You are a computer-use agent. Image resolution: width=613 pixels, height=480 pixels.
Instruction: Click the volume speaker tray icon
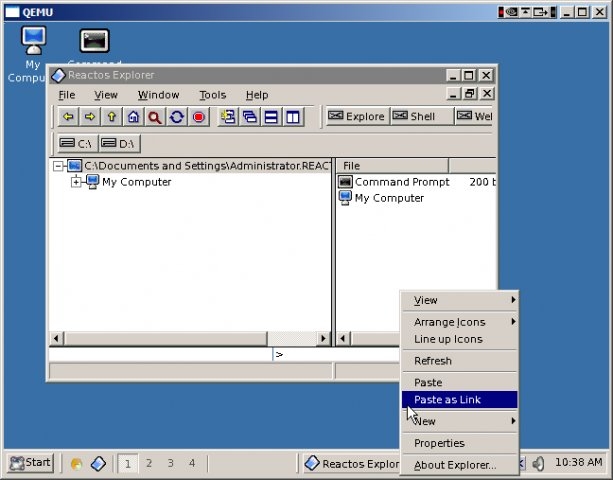coord(539,464)
